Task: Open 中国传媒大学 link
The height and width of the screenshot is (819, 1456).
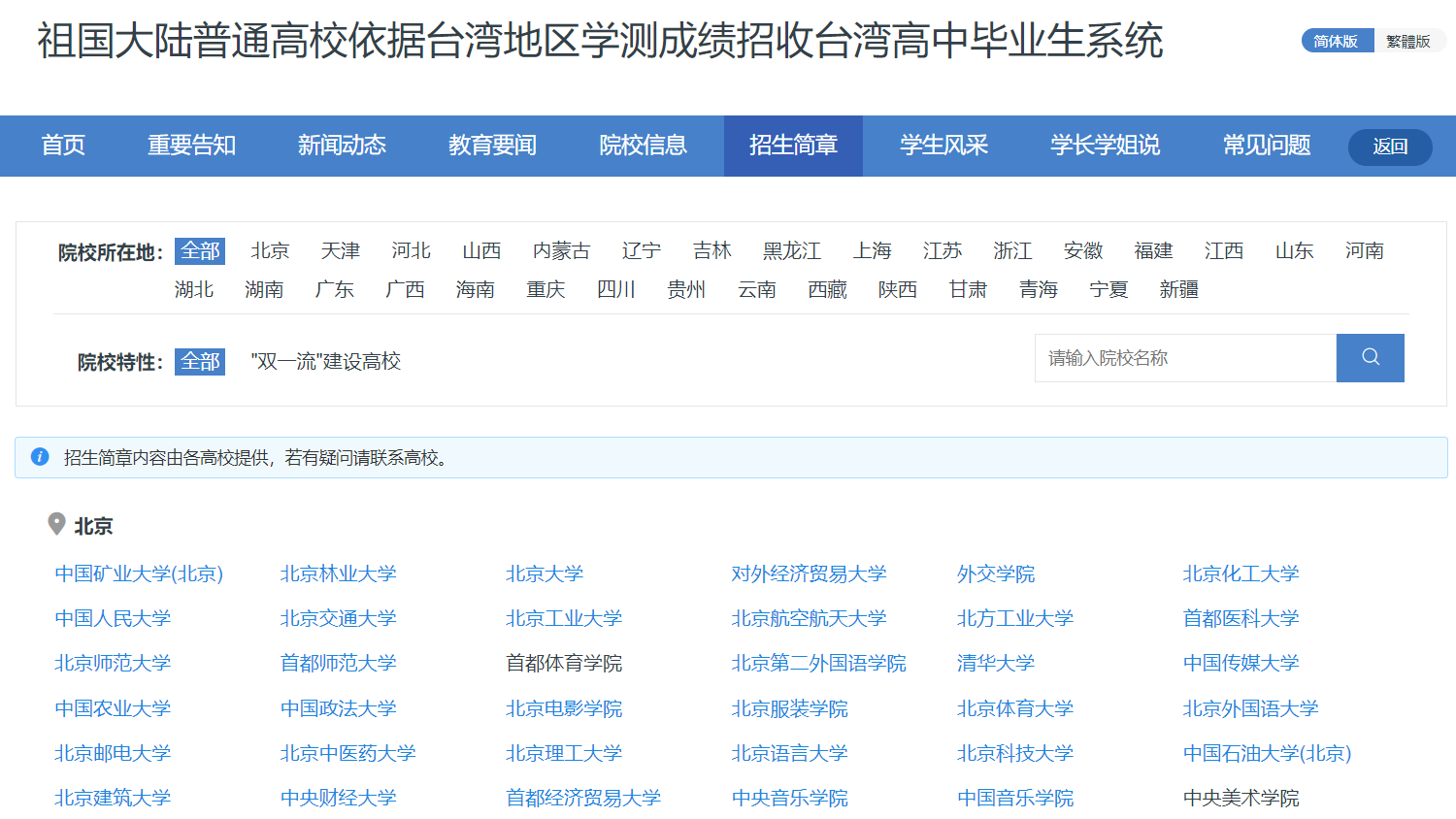Action: pyautogui.click(x=1241, y=664)
